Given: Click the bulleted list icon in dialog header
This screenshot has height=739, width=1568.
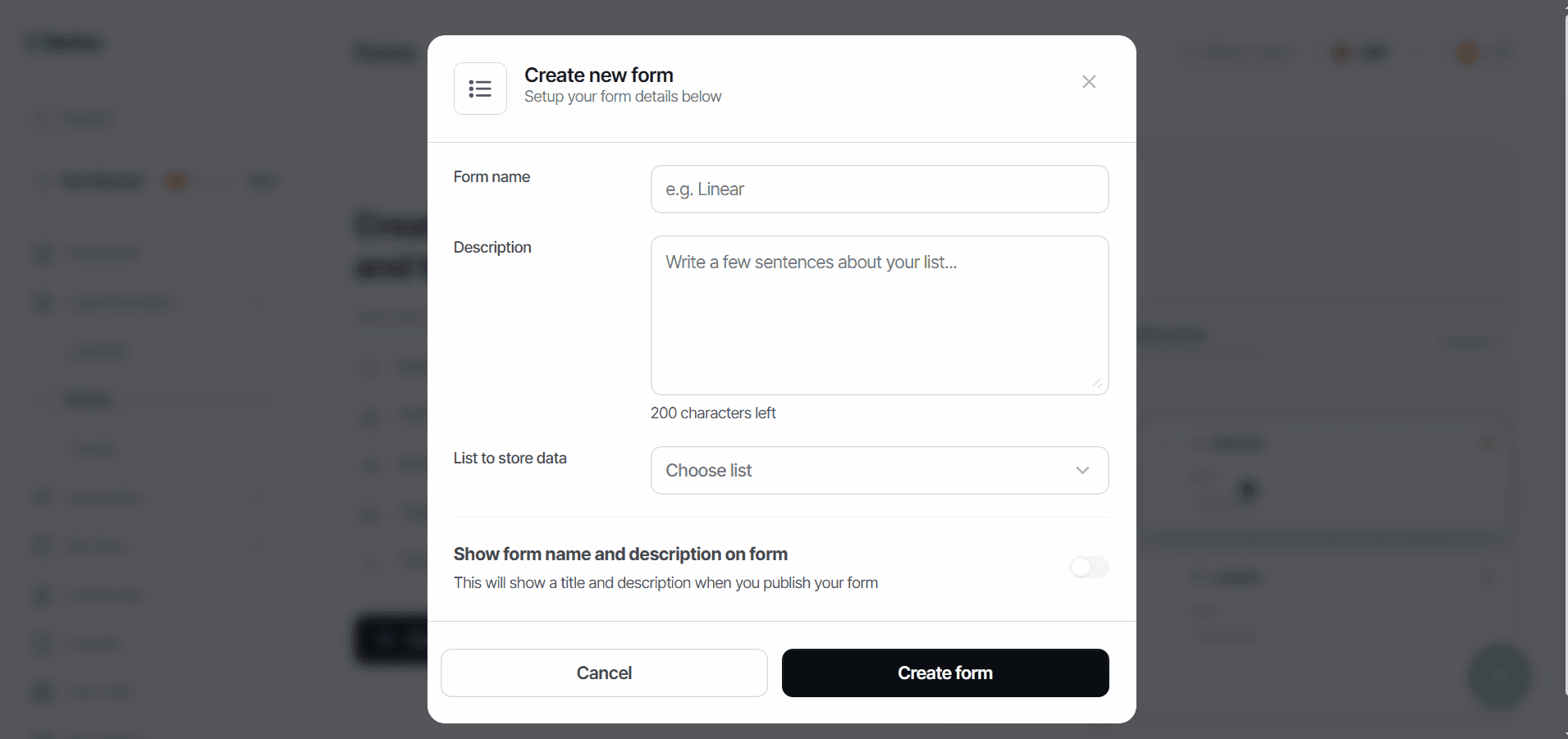Looking at the screenshot, I should pyautogui.click(x=480, y=89).
